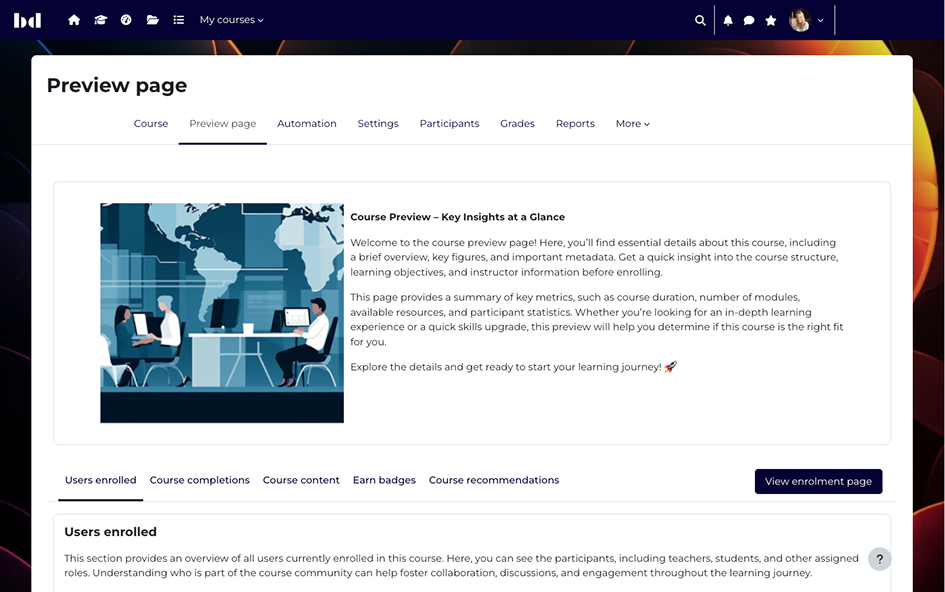Click the View enrolment page button
945x592 pixels.
(818, 481)
